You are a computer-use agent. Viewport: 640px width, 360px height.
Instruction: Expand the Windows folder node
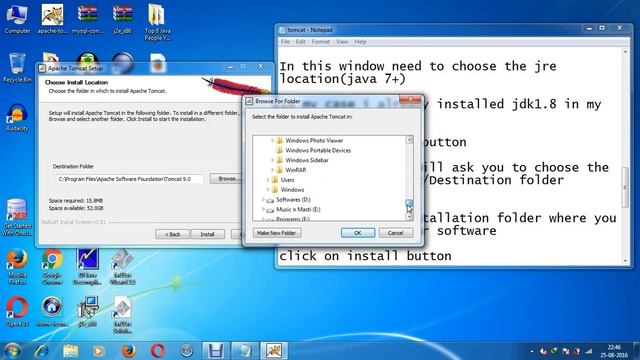click(268, 189)
